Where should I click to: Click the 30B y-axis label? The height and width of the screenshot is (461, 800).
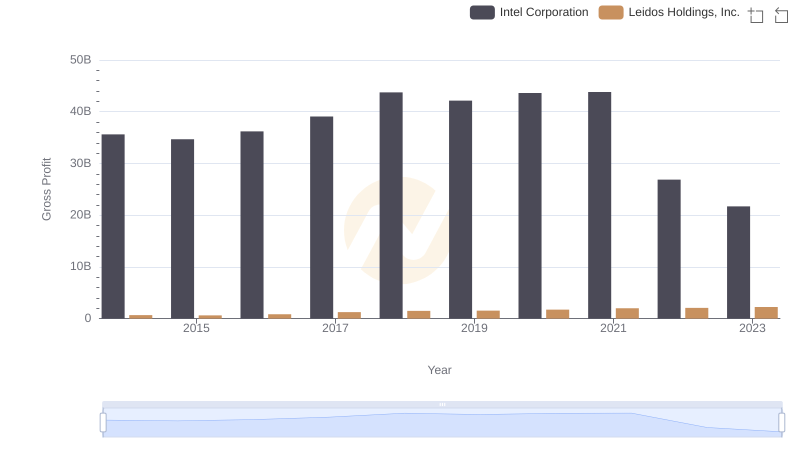click(81, 164)
